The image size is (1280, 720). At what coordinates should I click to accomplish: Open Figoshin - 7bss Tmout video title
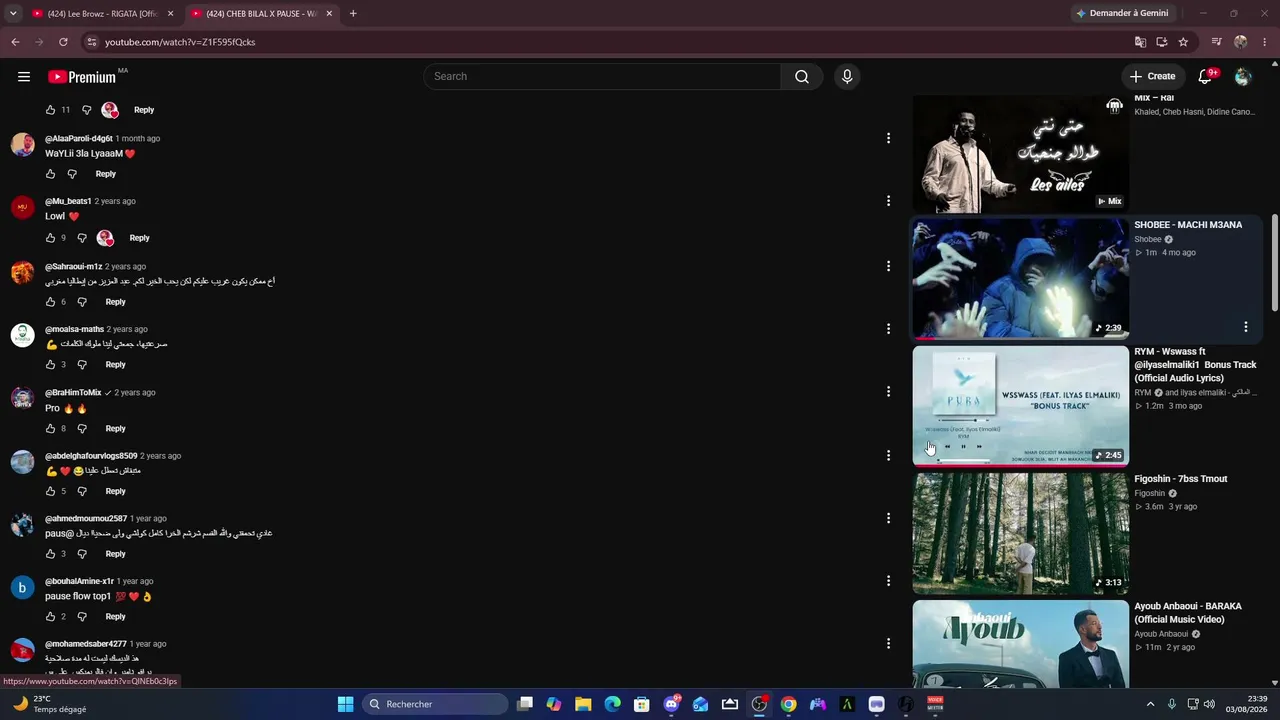click(1181, 479)
